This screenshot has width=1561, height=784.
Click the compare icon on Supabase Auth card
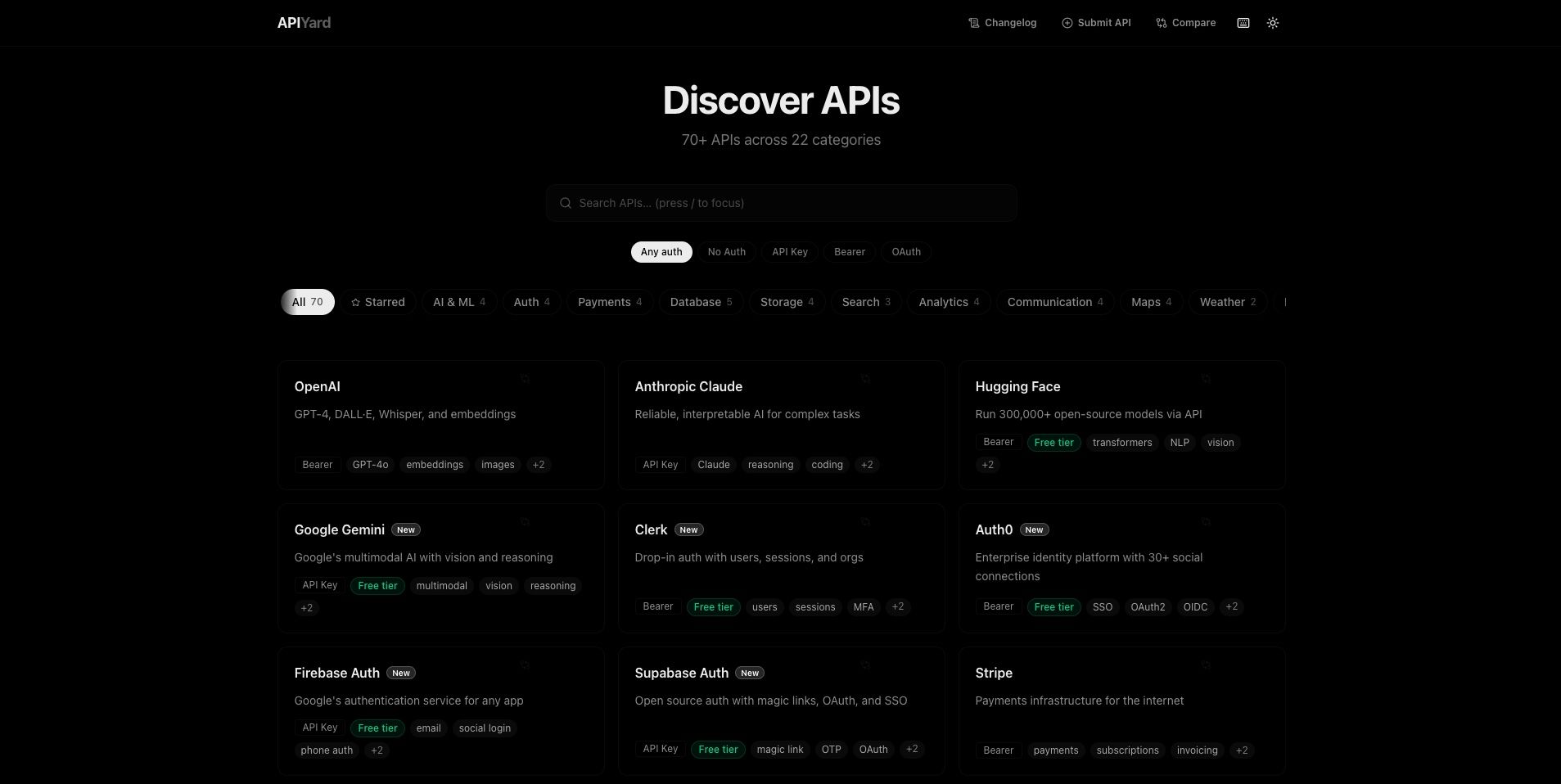[866, 665]
